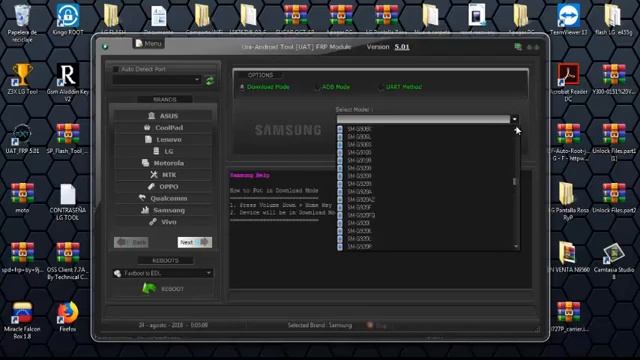Click the Stop icon in the status bar
Viewport: 640px width, 360px height.
(x=370, y=325)
